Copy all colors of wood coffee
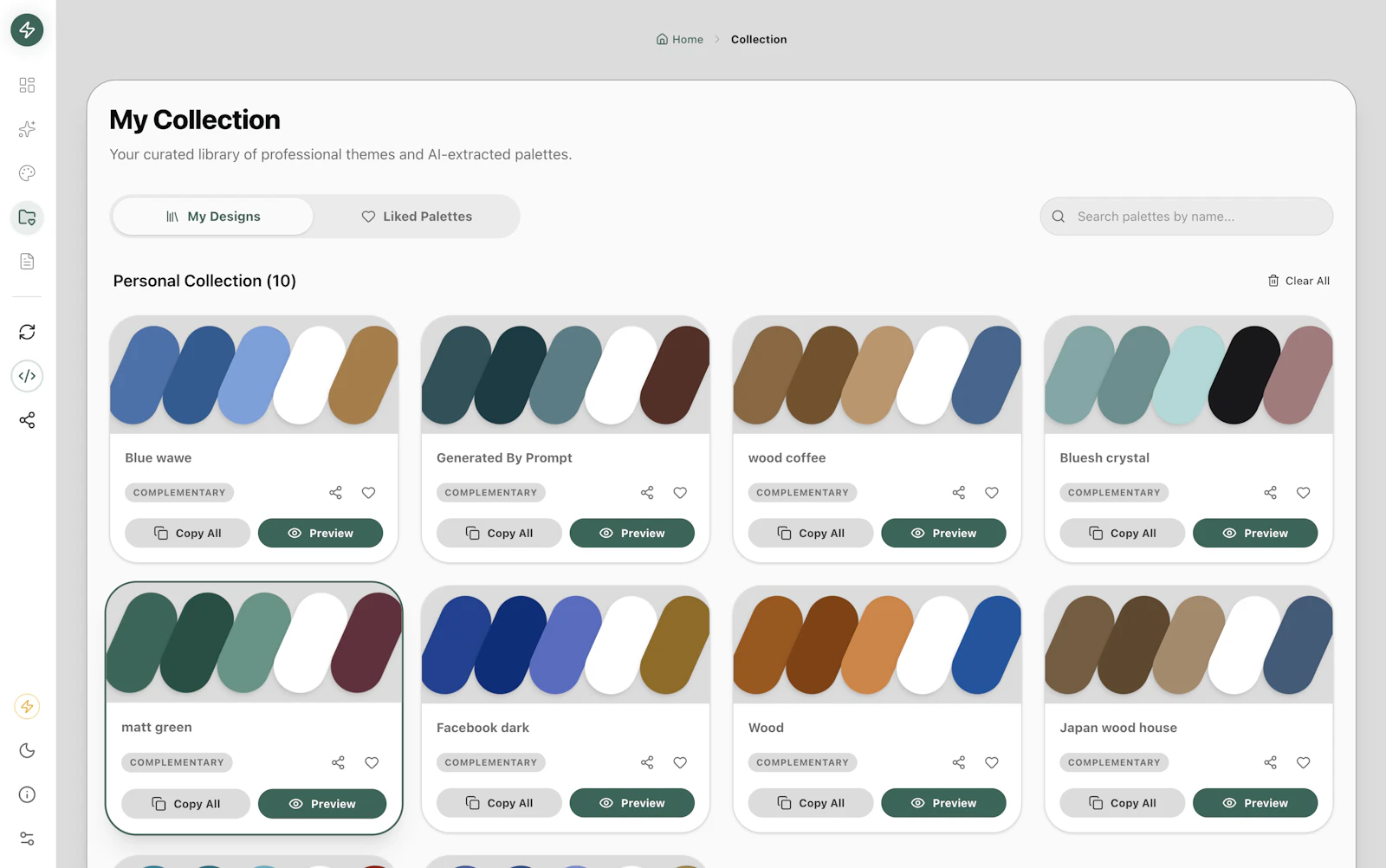 pos(811,534)
